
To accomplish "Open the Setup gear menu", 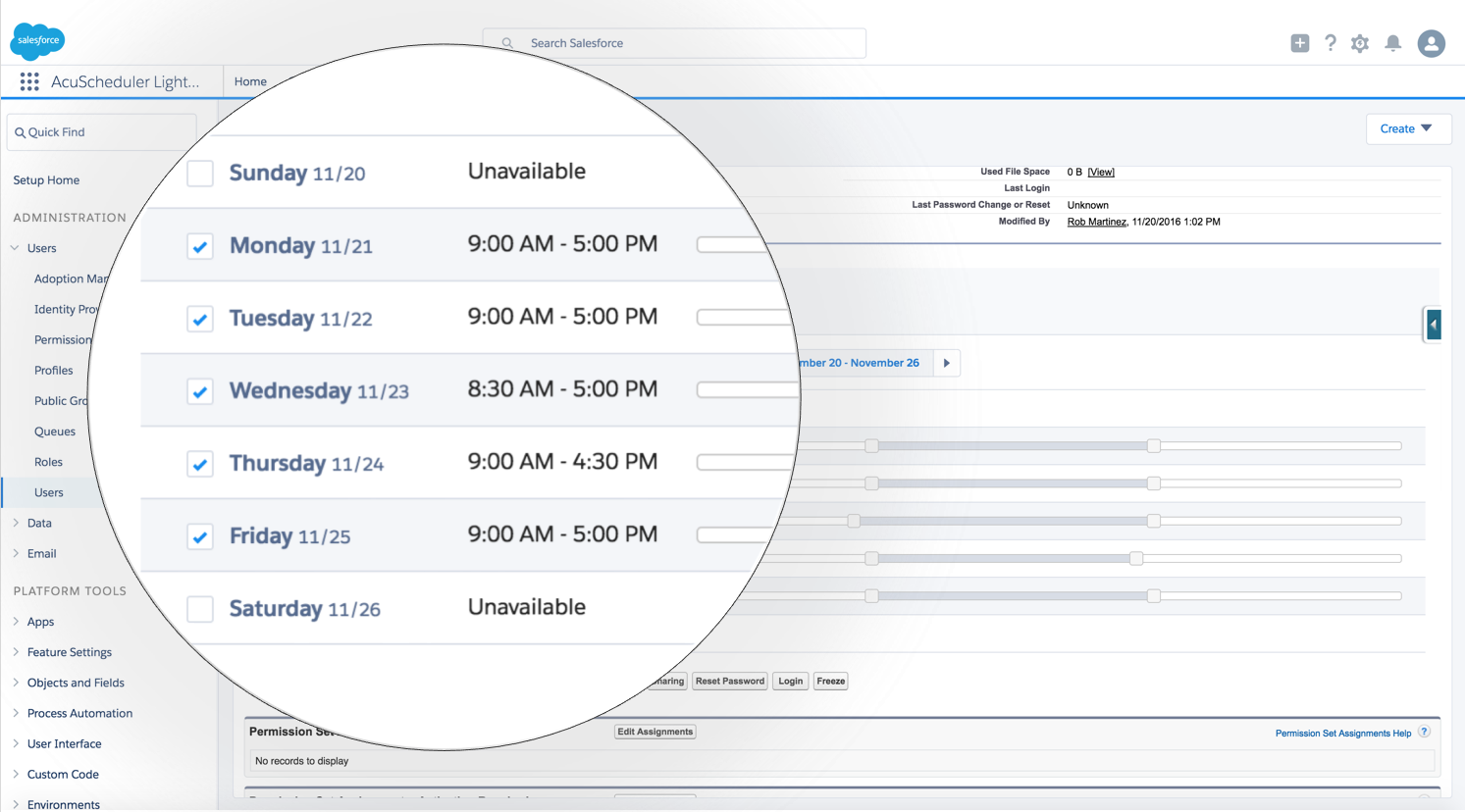I will coord(1360,43).
